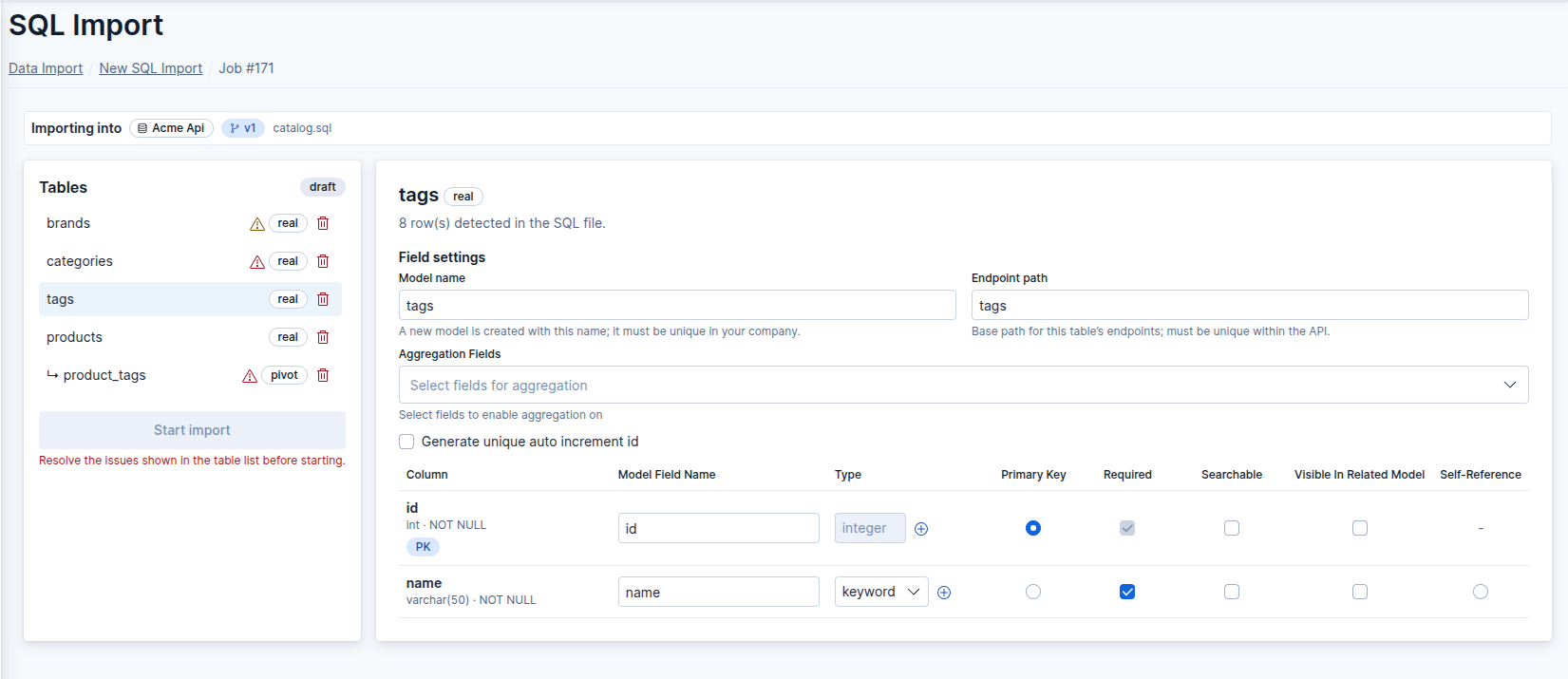Click the Searchable column header
The width and height of the screenshot is (1568, 679).
click(1232, 475)
